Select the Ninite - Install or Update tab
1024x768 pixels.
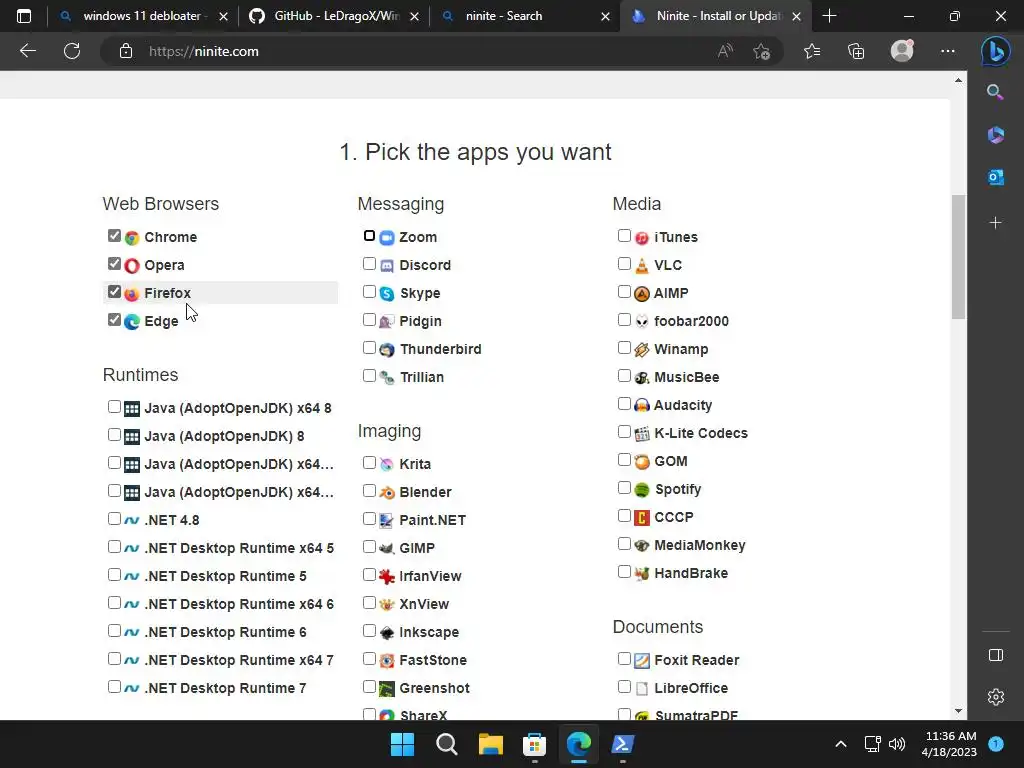tap(717, 16)
